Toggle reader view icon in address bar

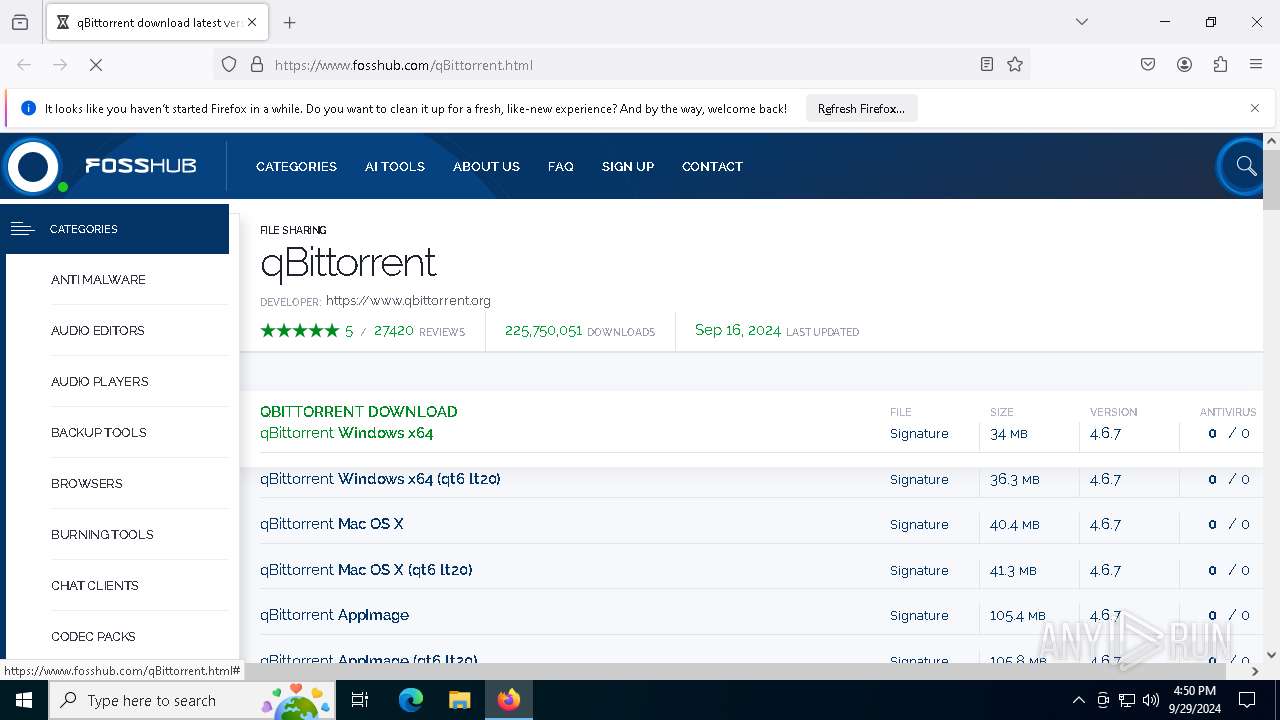987,65
